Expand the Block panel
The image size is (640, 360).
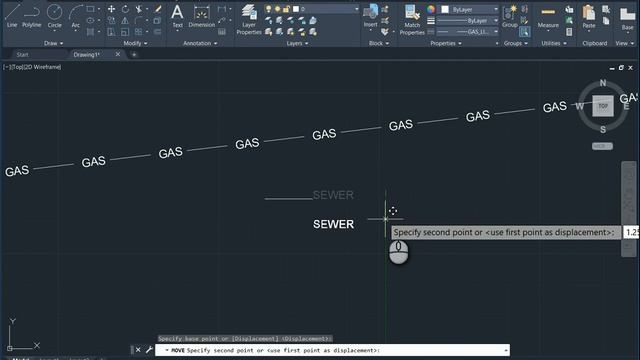coord(378,43)
